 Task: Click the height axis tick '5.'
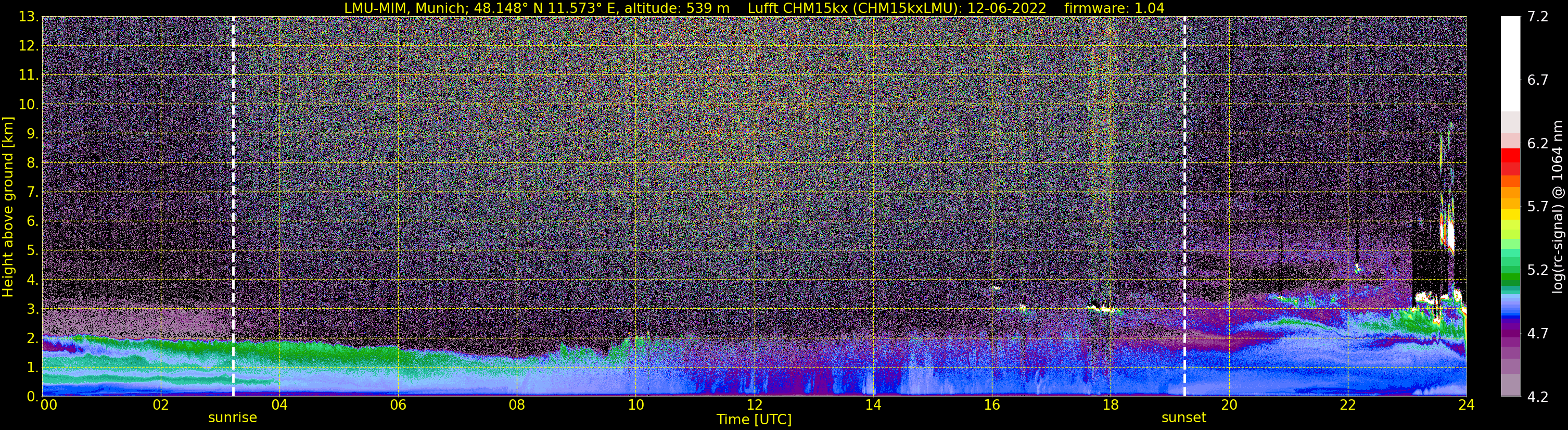tap(32, 250)
